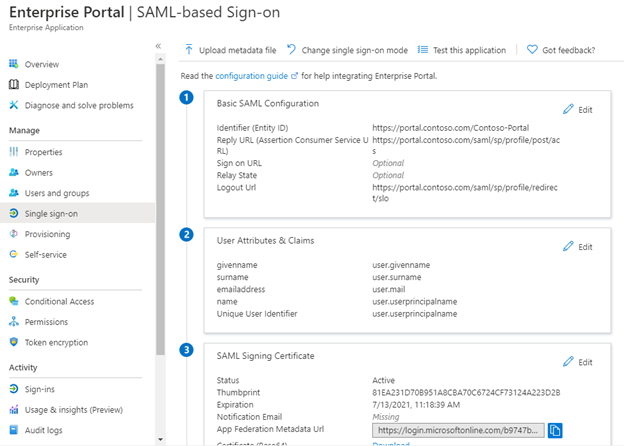Open the Permissions page
Screen dimensions: 624x446
coord(46,321)
